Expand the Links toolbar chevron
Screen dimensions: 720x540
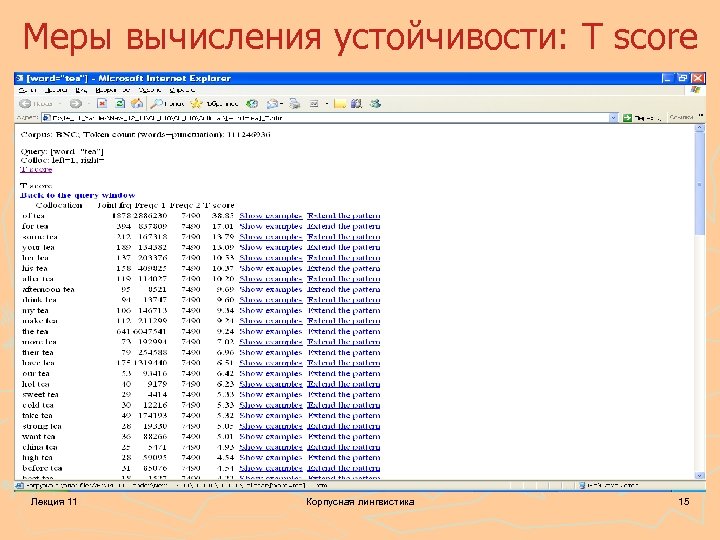701,116
